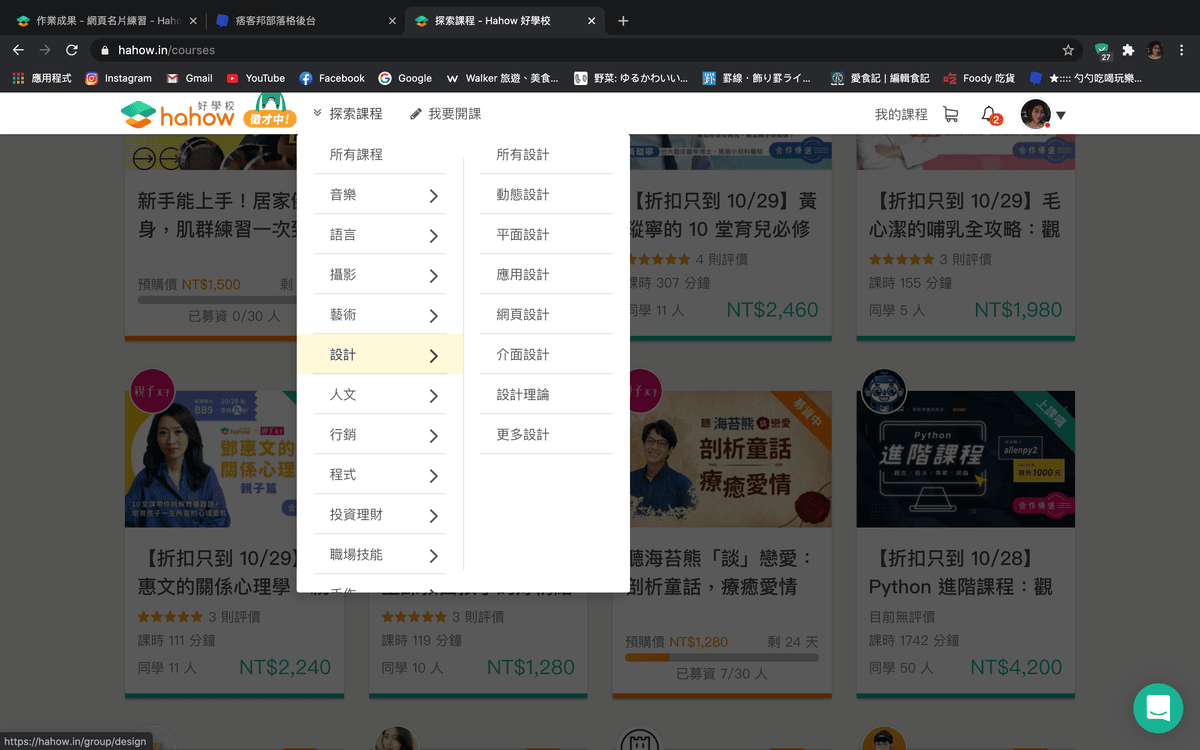Open the Python 進階課程 course thumbnail
Screen dimensions: 1200x750
tap(964, 459)
